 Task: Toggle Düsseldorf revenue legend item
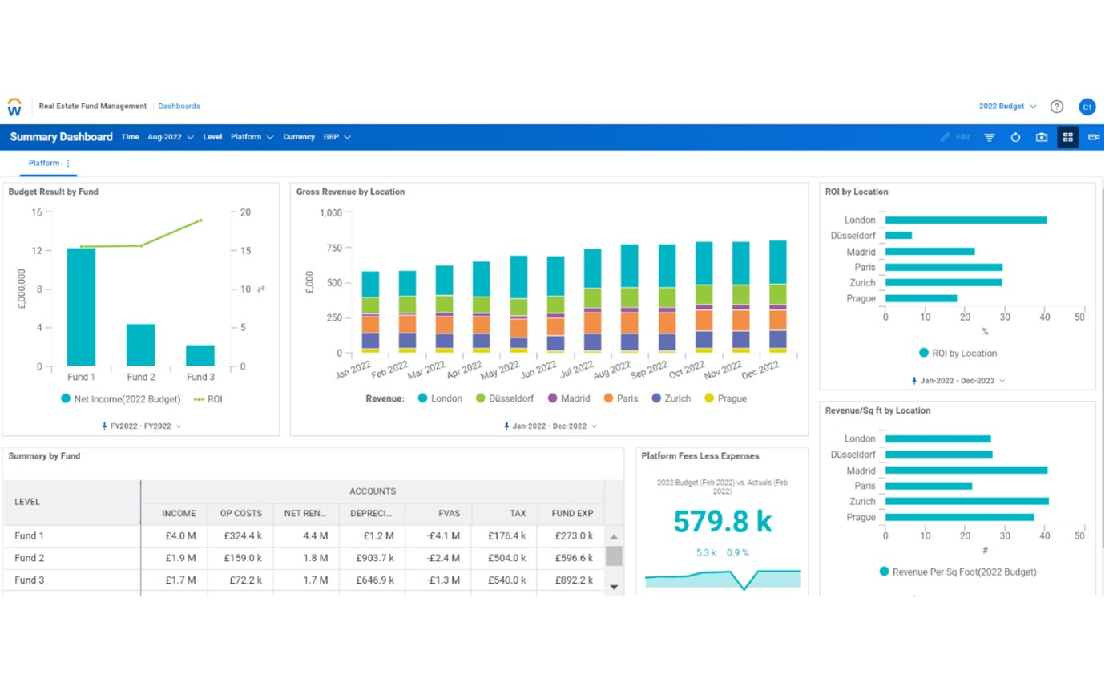pos(505,399)
